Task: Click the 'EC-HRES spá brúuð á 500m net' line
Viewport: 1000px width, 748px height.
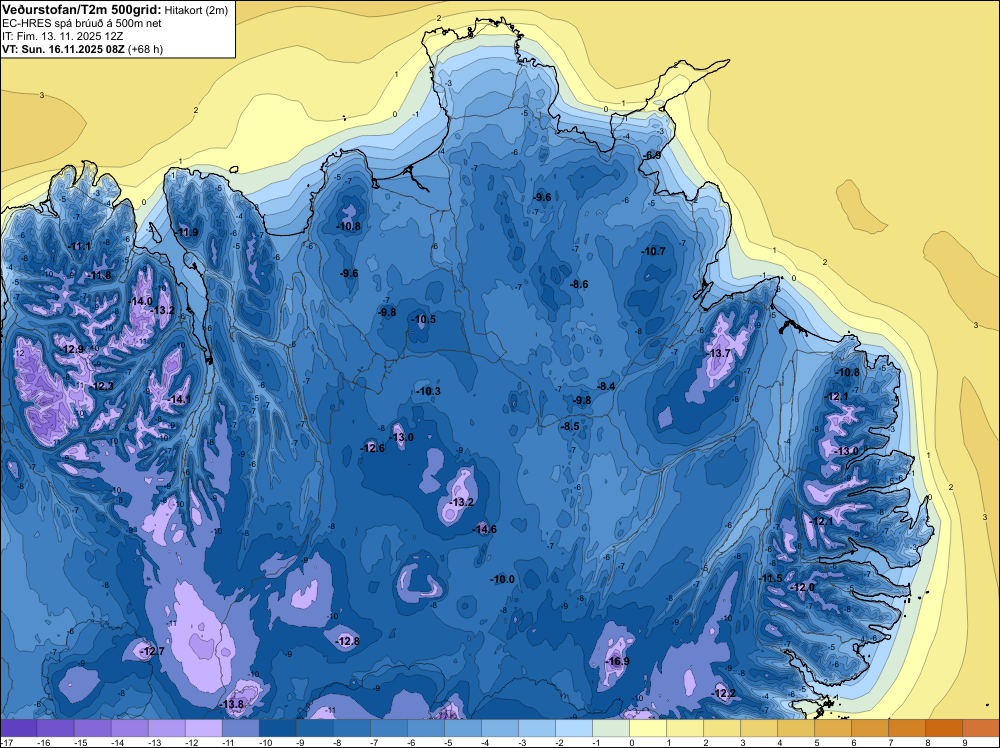Action: point(82,23)
